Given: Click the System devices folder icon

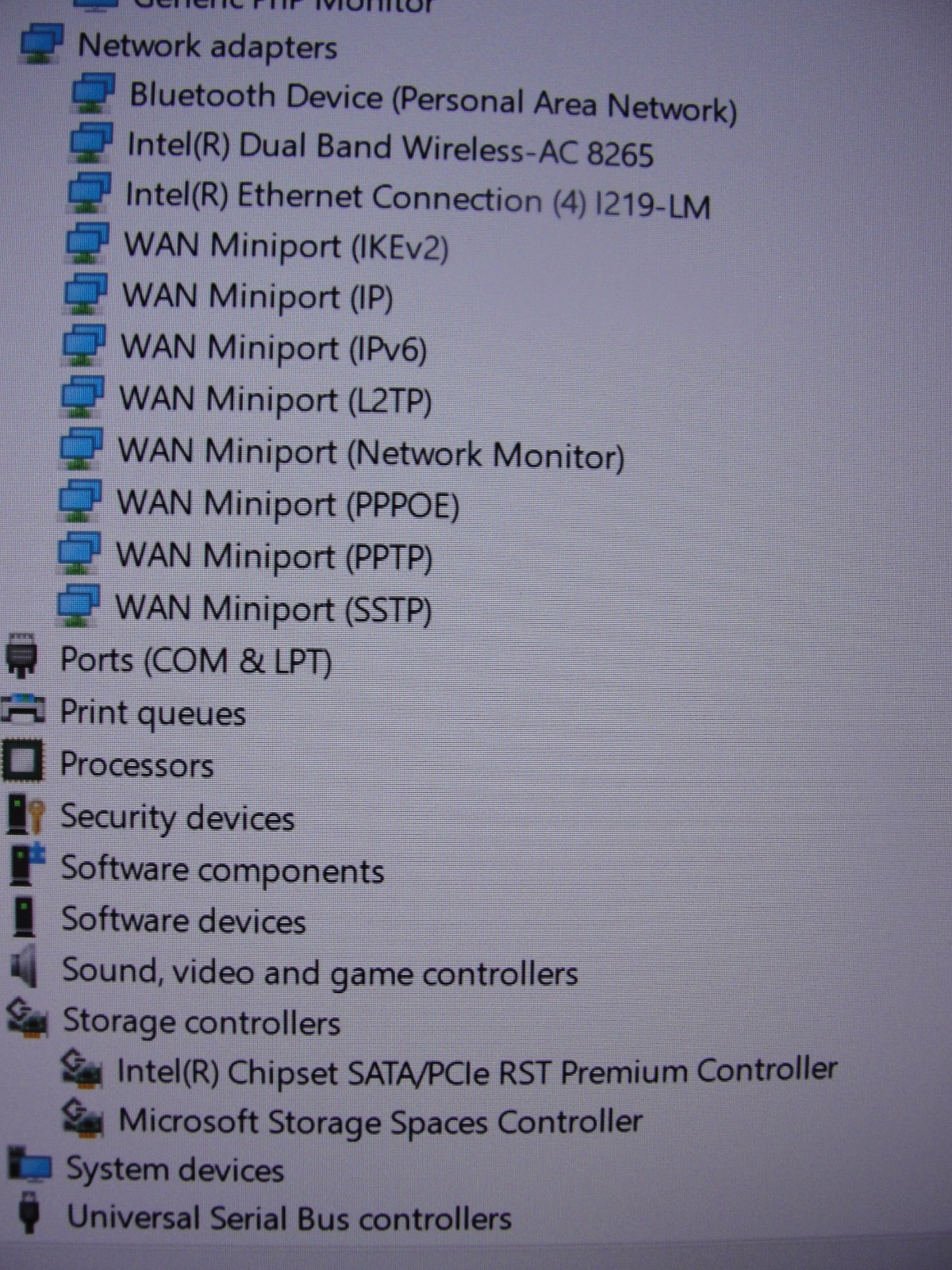Looking at the screenshot, I should 29,1165.
